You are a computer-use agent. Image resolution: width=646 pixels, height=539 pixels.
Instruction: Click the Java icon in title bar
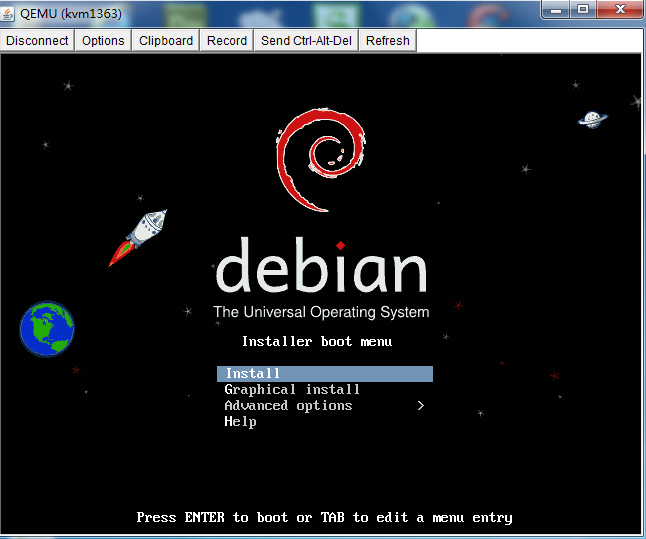tap(8, 13)
